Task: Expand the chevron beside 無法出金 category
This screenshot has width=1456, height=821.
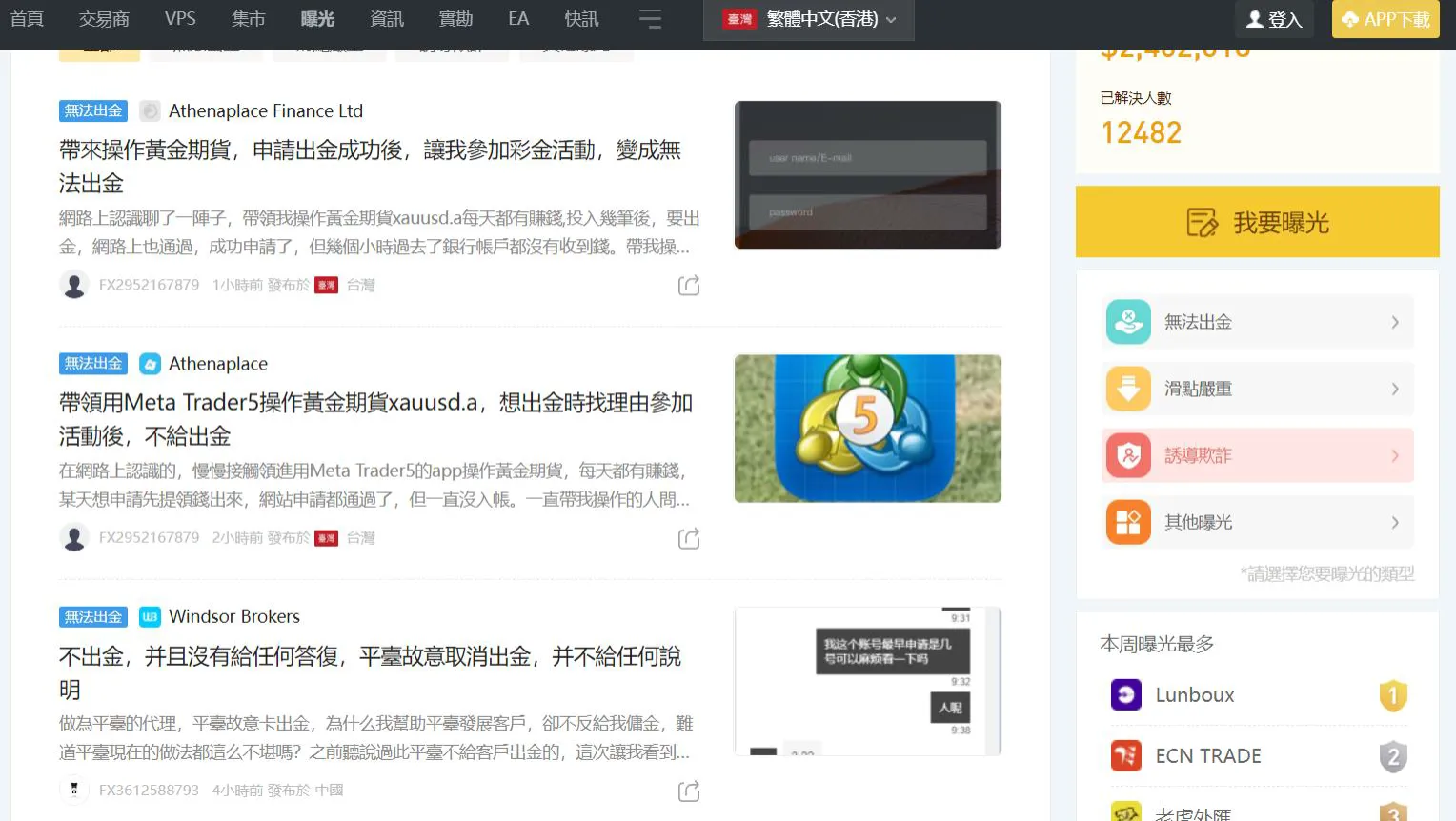Action: [x=1395, y=322]
